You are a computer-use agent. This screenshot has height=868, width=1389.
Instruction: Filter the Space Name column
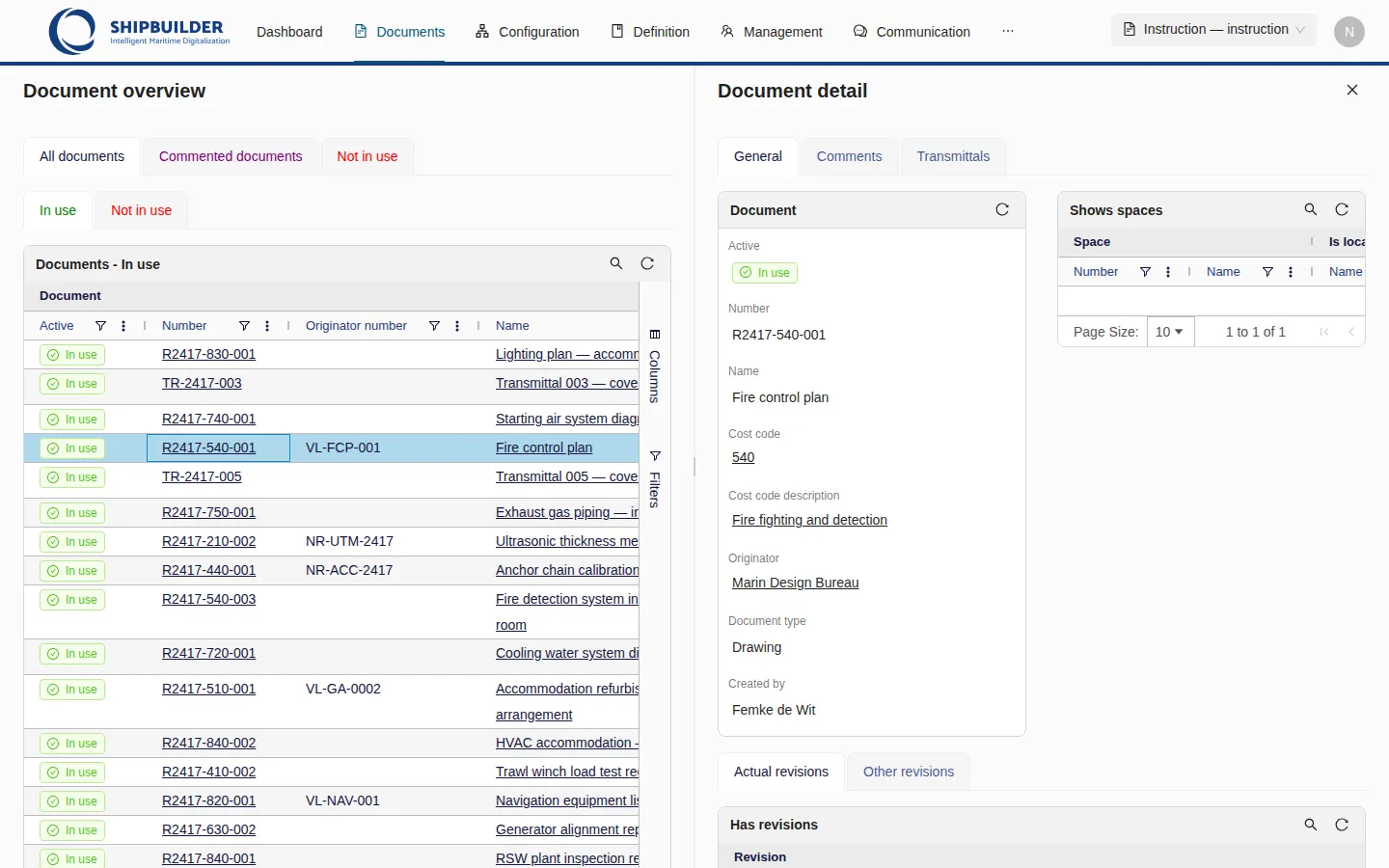point(1267,272)
